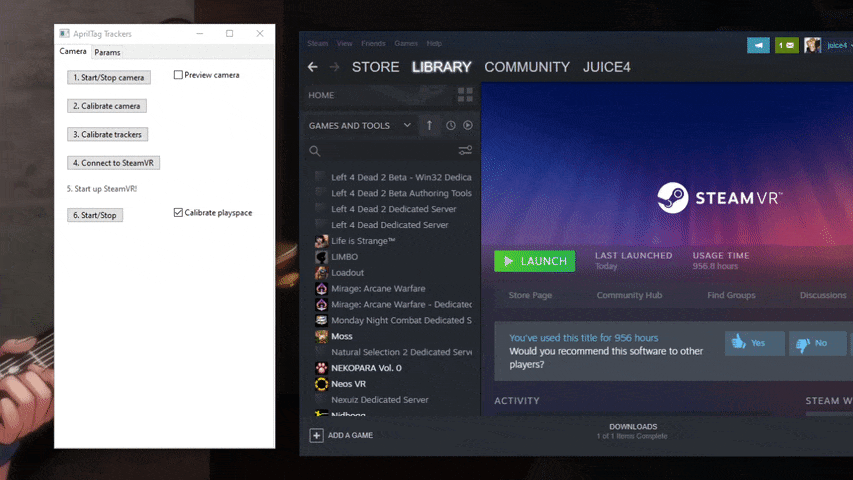Select Mirage: Arcane Warfare - Dedicated entry
The width and height of the screenshot is (853, 480).
(401, 304)
